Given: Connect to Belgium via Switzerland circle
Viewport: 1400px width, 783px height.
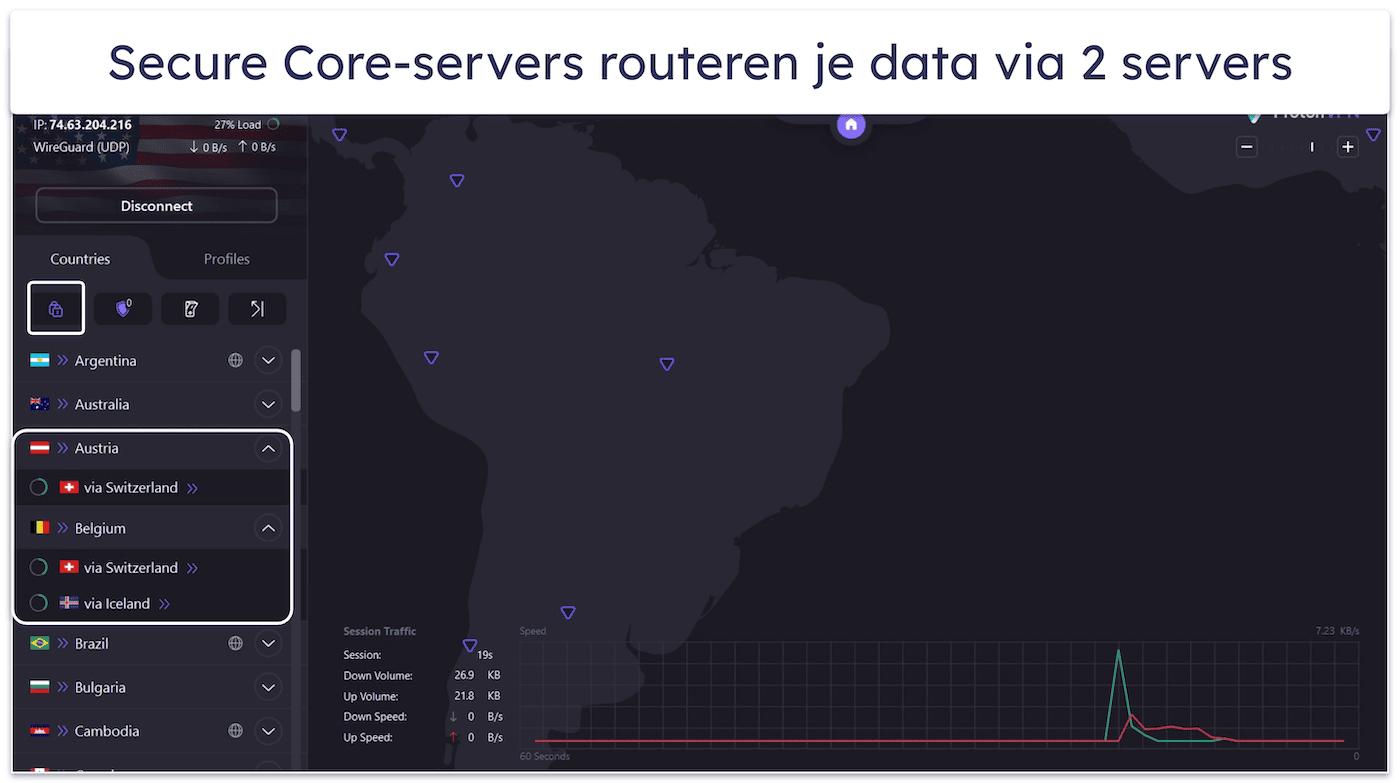Looking at the screenshot, I should click(38, 567).
